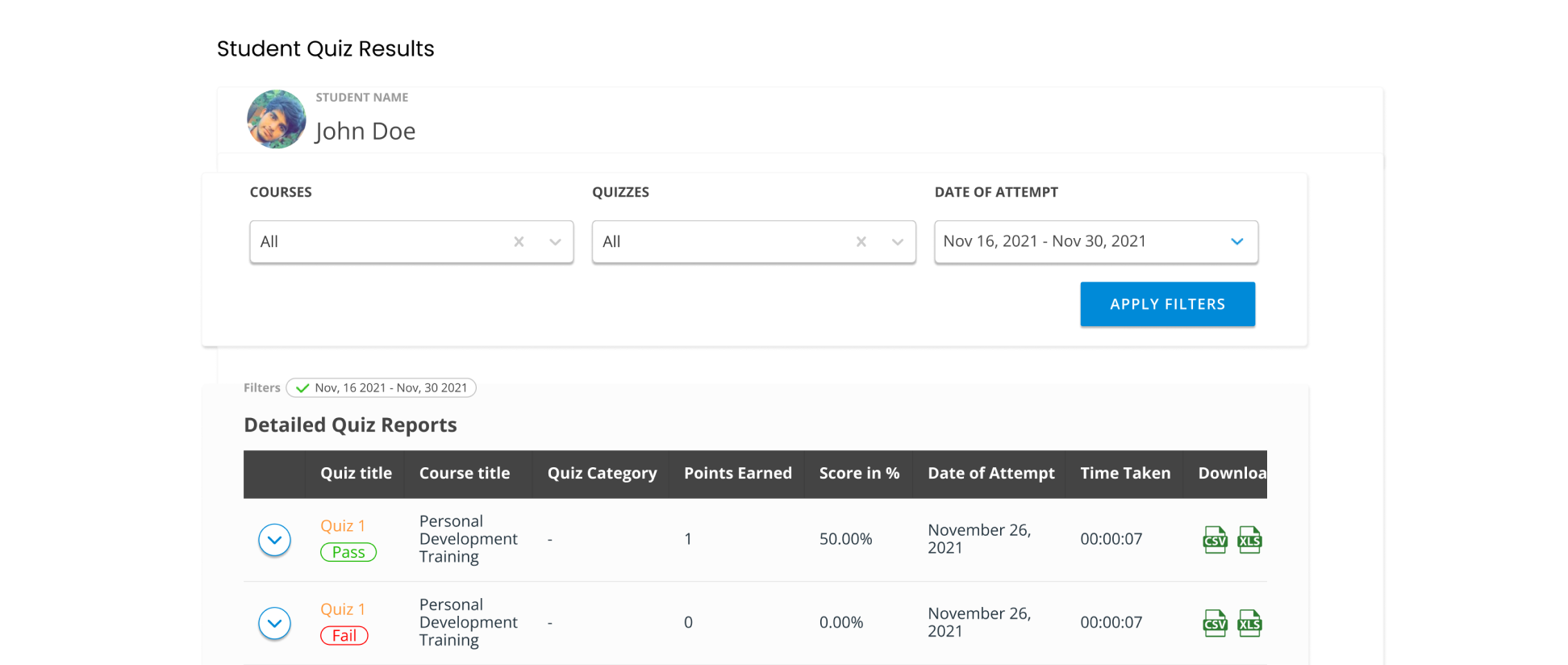
Task: Download CSV for the passed Quiz 1
Action: point(1214,540)
